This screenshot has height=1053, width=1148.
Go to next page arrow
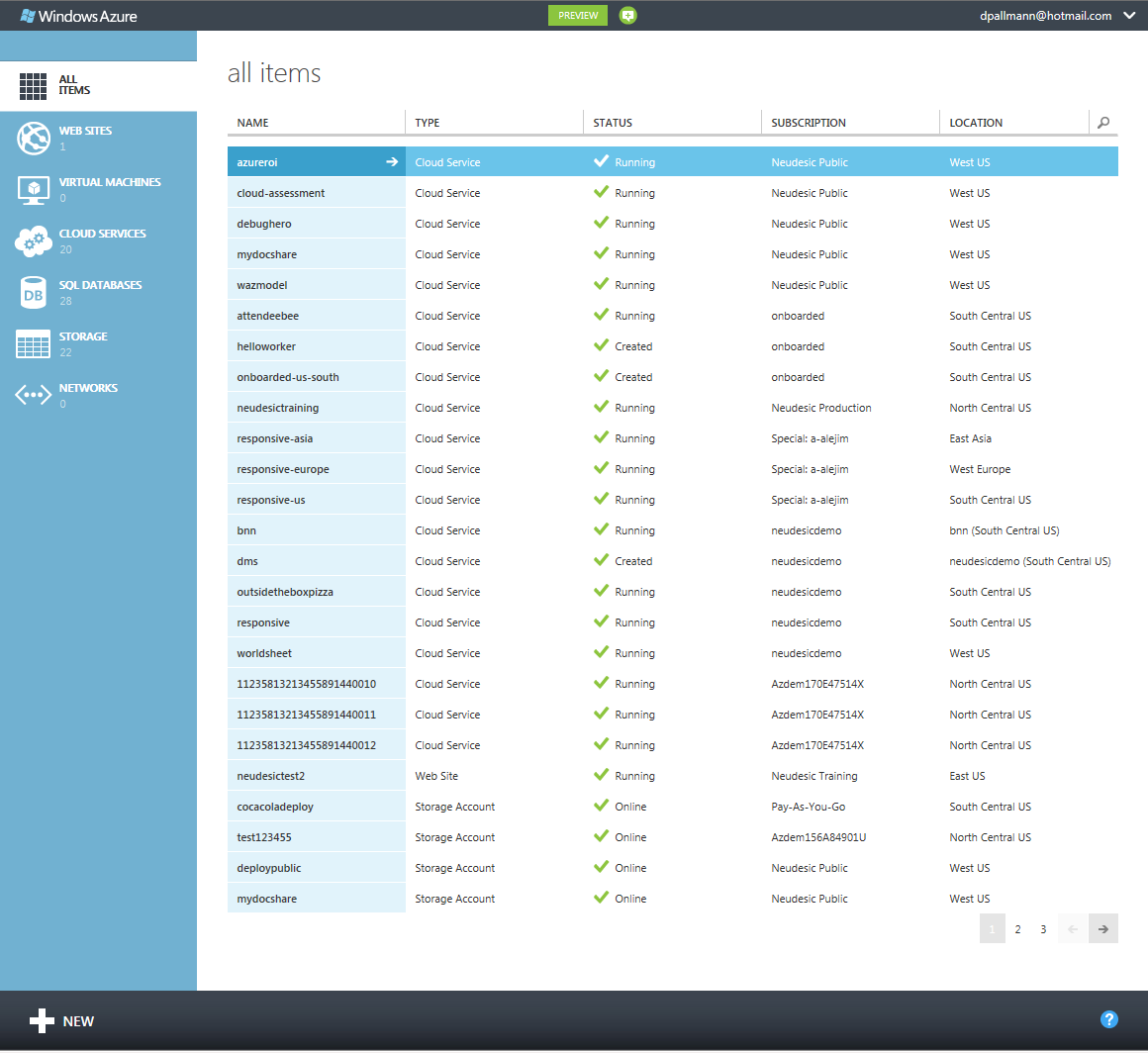point(1103,929)
